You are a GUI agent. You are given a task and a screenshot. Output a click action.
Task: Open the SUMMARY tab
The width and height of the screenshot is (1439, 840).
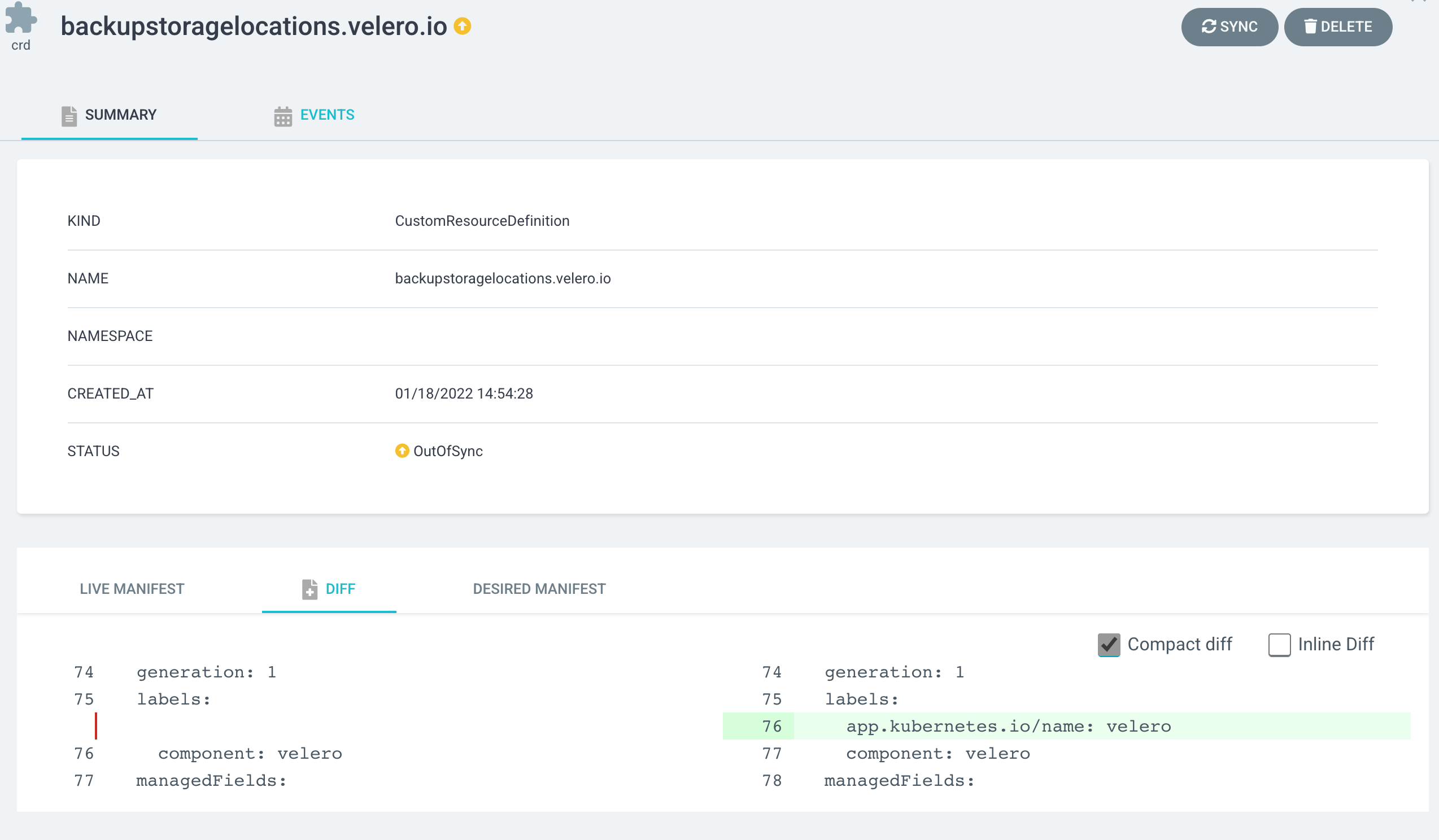(x=109, y=115)
